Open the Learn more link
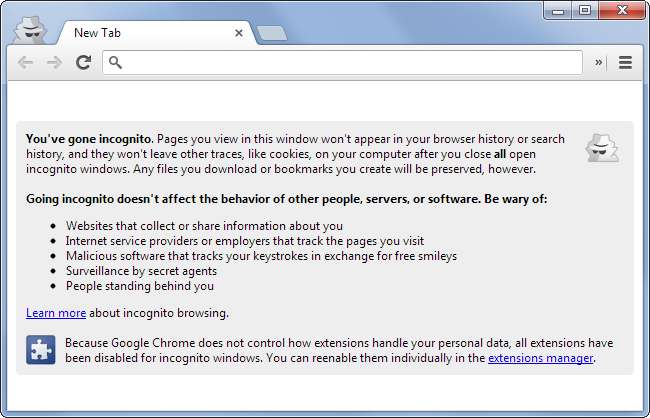 56,313
